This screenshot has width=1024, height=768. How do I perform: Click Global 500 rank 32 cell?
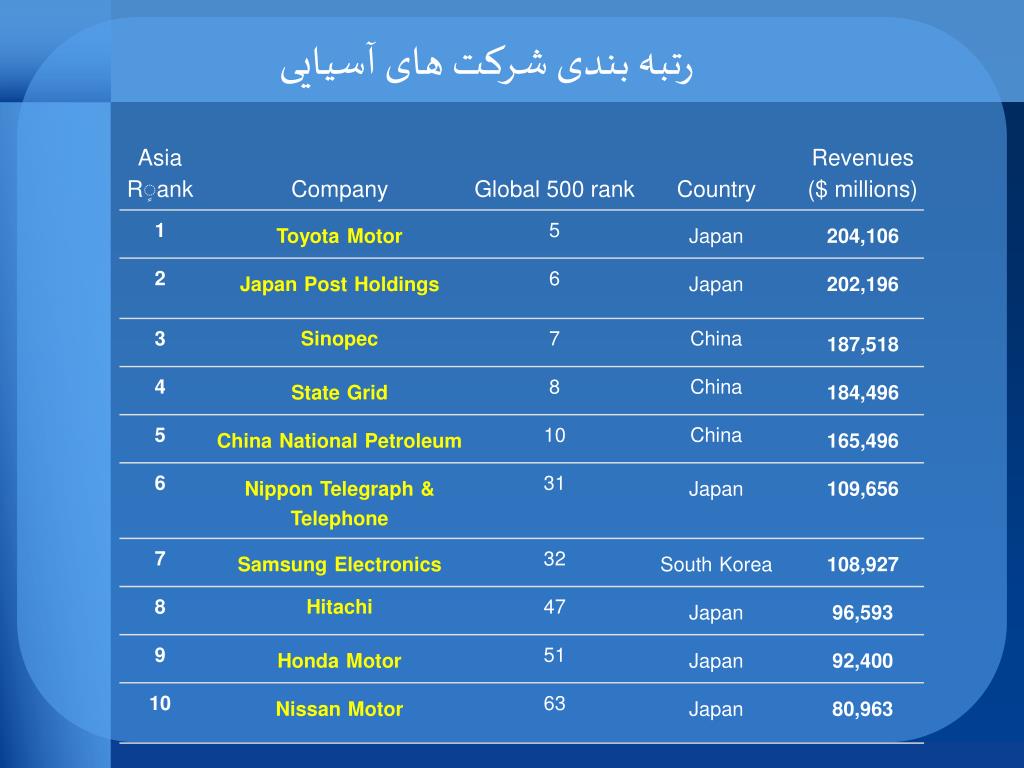point(554,559)
